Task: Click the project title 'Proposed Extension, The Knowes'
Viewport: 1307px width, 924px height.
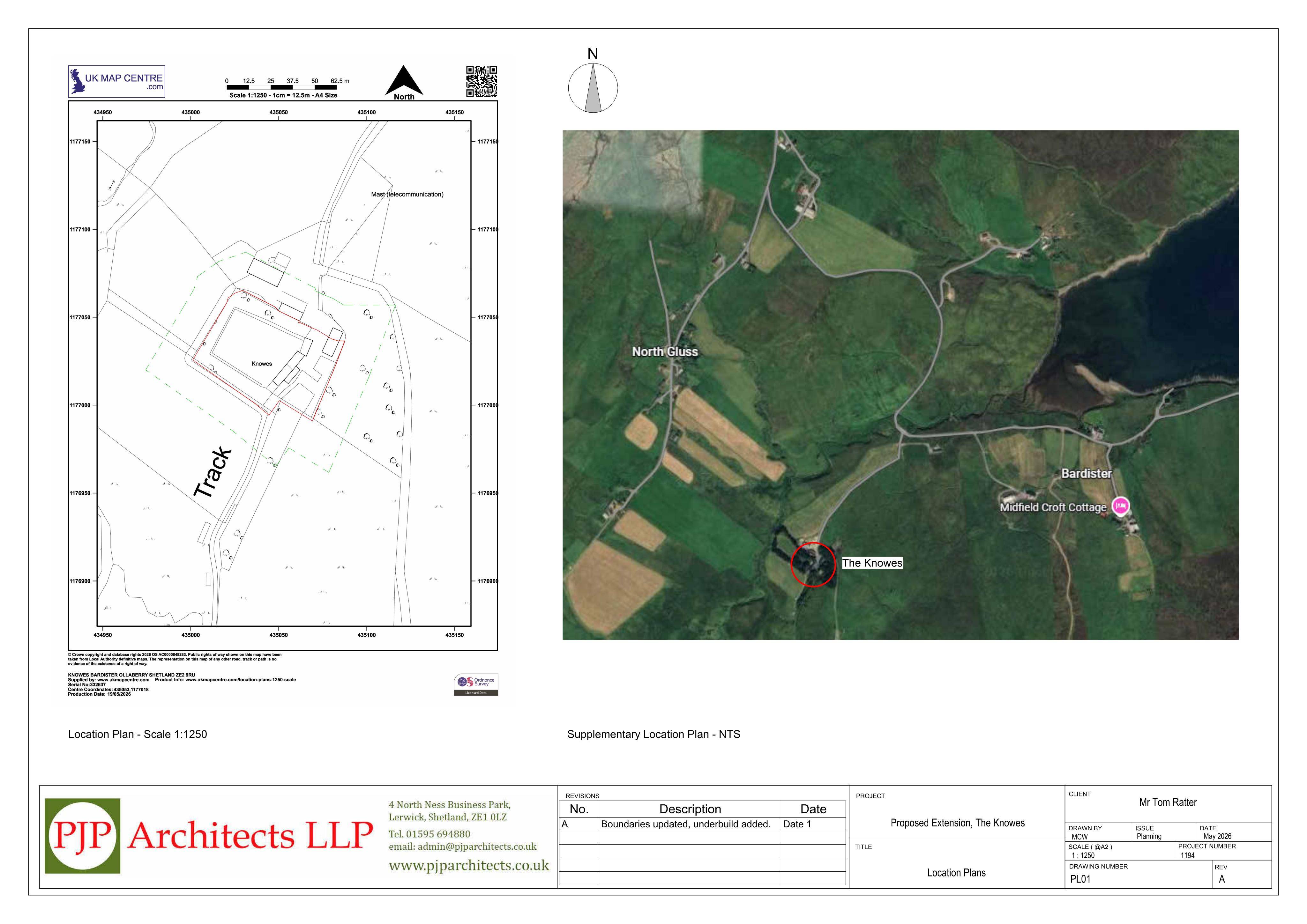Action: coord(958,823)
